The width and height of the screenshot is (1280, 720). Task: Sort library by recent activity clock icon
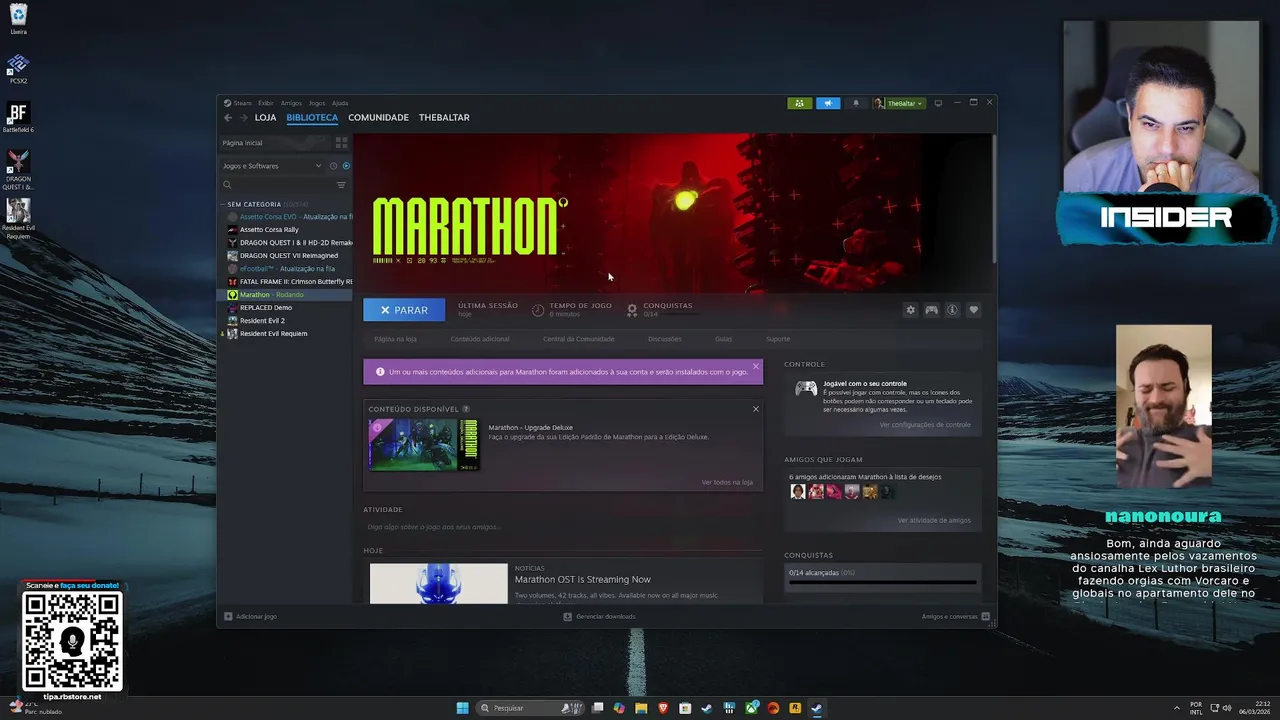tap(333, 166)
